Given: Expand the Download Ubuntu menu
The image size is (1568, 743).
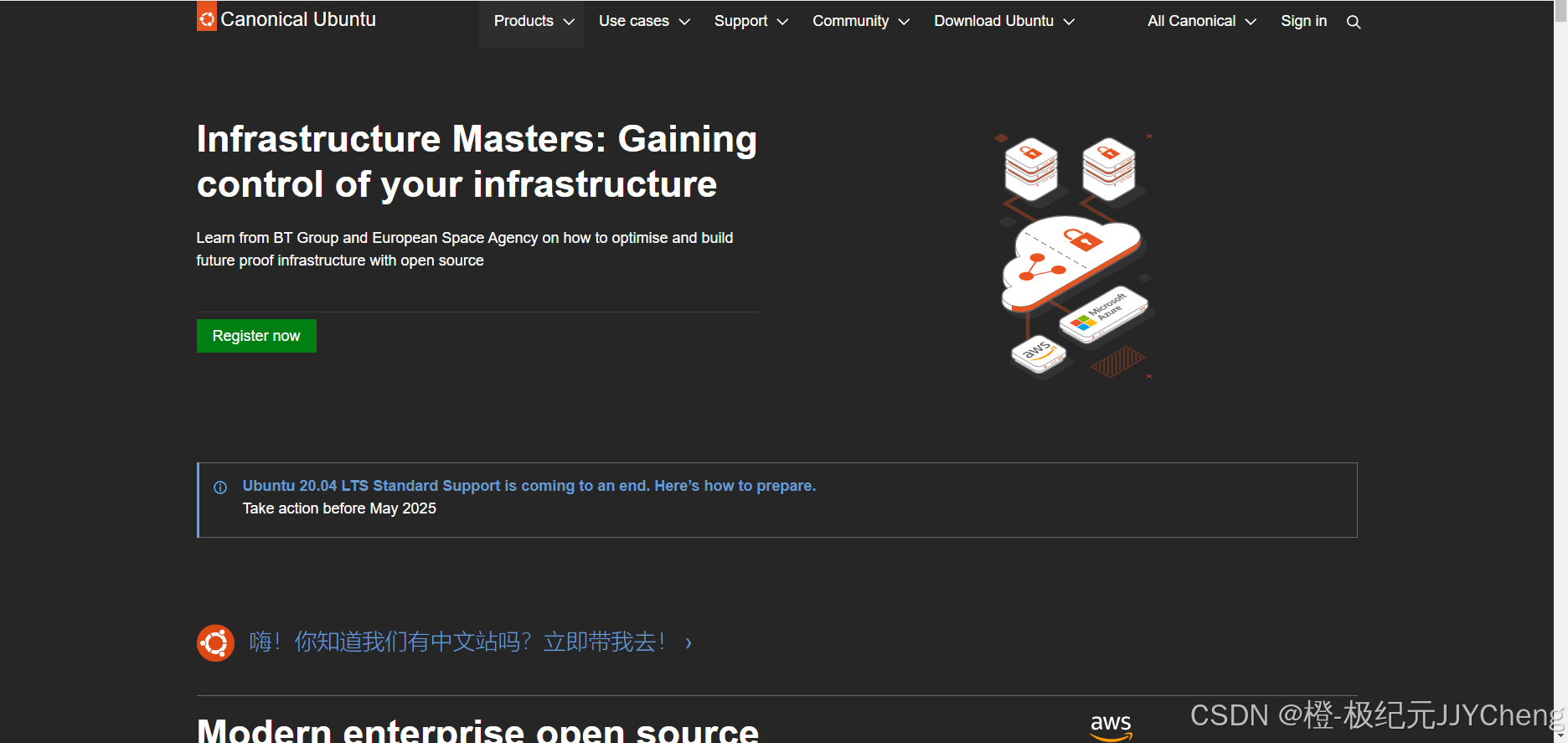Looking at the screenshot, I should (1003, 22).
